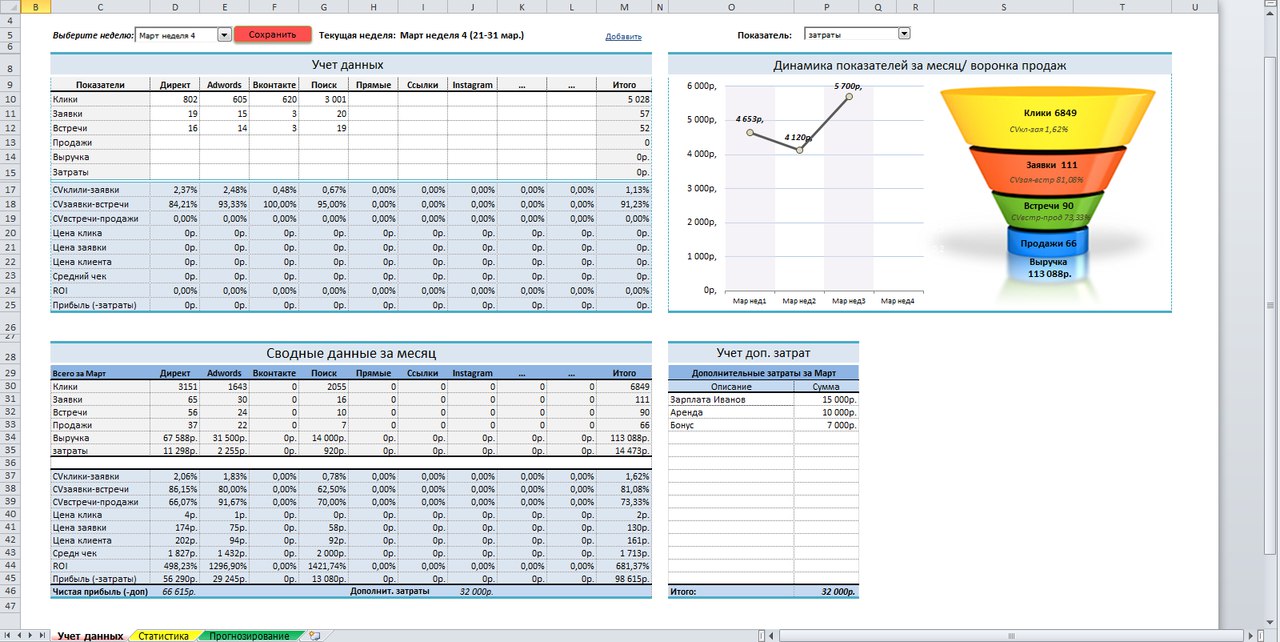
Task: Select column header S
Action: click(1002, 7)
